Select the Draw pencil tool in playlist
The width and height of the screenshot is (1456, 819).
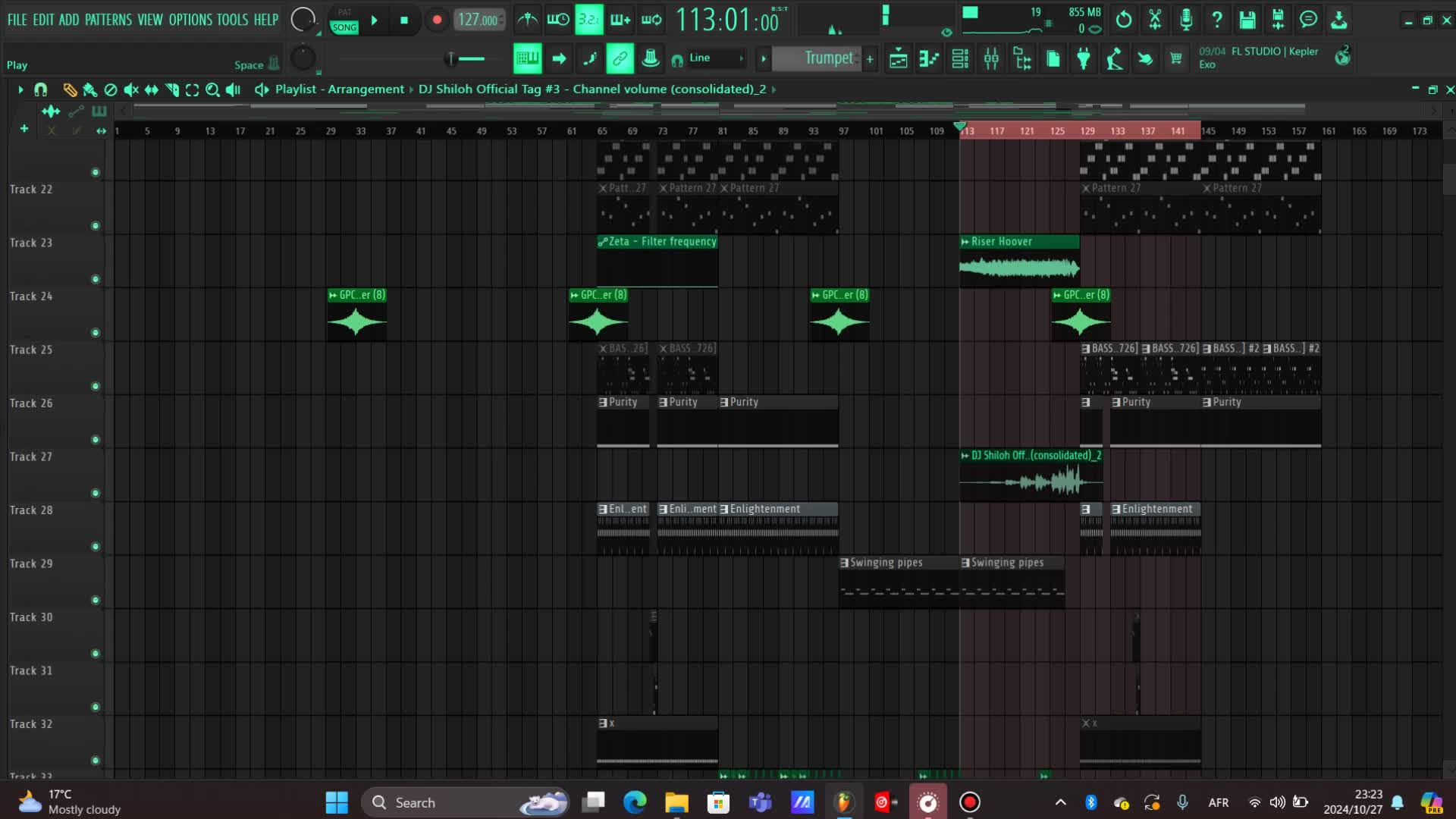[x=70, y=89]
